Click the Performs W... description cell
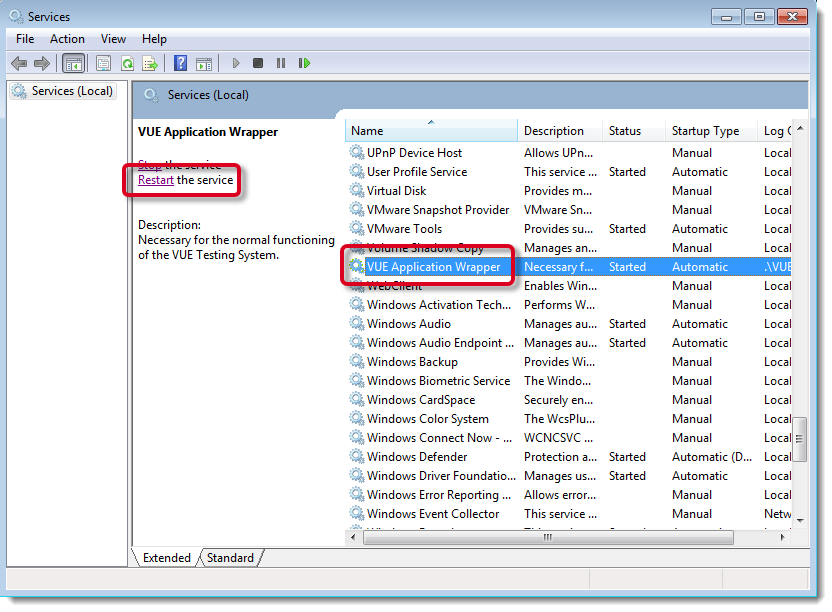832x612 pixels. pyautogui.click(x=559, y=305)
